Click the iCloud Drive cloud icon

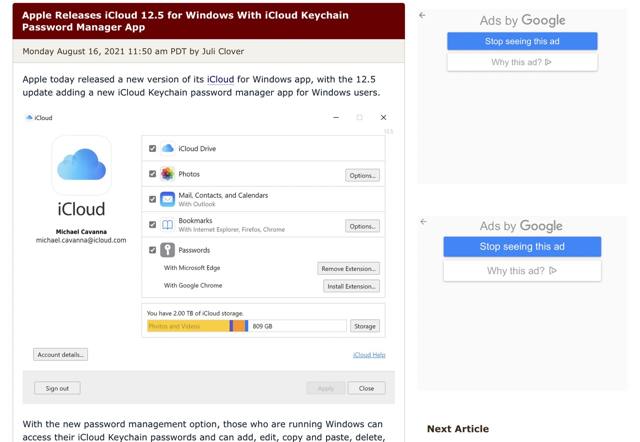pos(167,149)
